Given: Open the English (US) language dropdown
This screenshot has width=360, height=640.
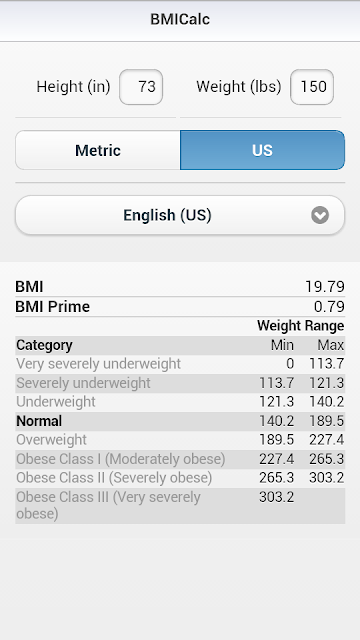Looking at the screenshot, I should [x=180, y=215].
